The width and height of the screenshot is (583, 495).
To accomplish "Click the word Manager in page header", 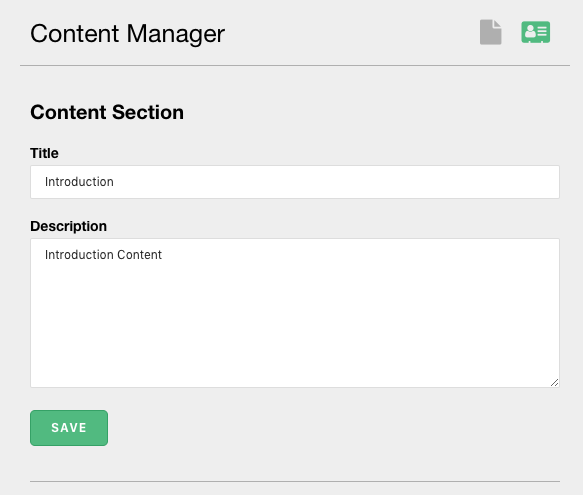I will coord(175,34).
